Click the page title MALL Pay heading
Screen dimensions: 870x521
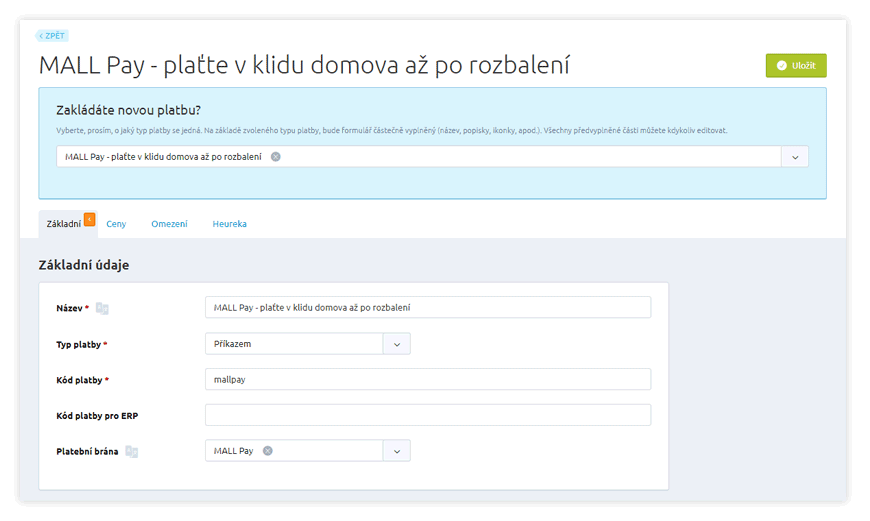point(304,65)
